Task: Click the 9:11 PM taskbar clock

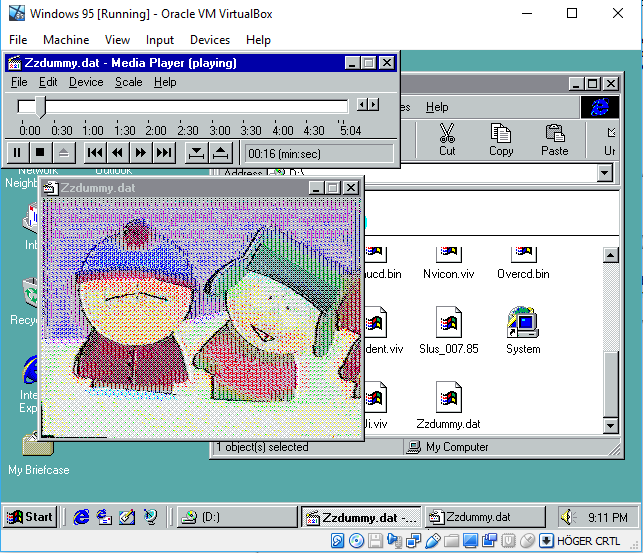Action: point(608,518)
